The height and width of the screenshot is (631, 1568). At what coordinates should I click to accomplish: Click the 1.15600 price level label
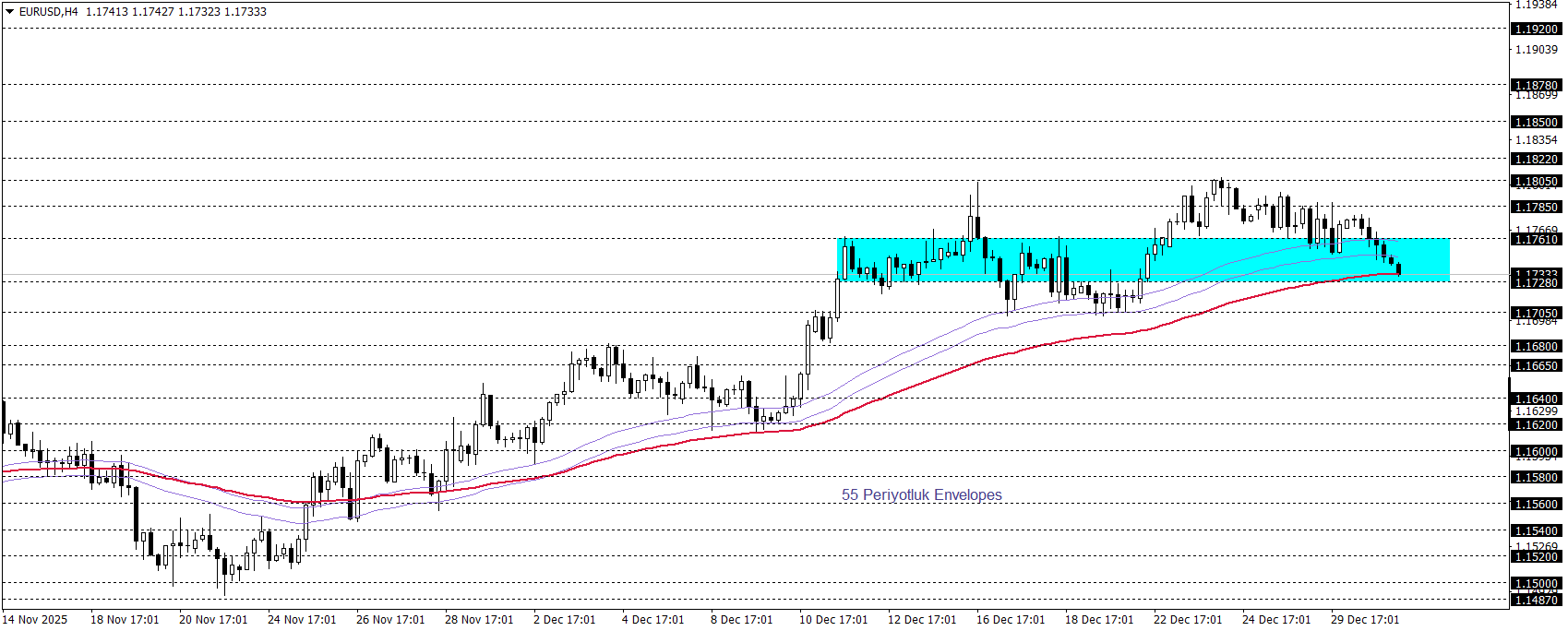[x=1537, y=505]
